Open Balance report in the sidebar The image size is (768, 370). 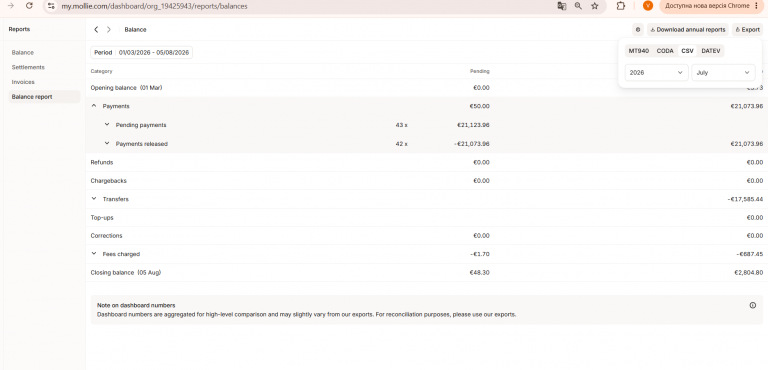pyautogui.click(x=44, y=97)
